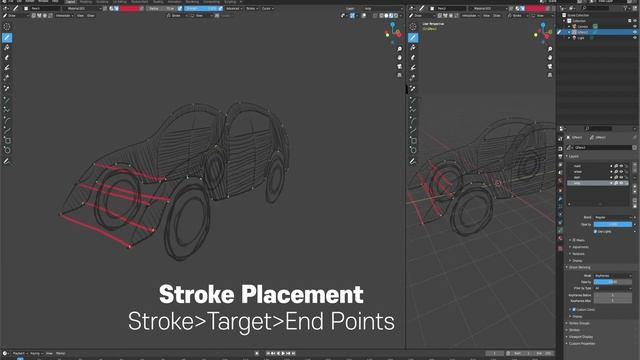Select the Arc tool in left viewport
640x360 pixels.
(7, 120)
